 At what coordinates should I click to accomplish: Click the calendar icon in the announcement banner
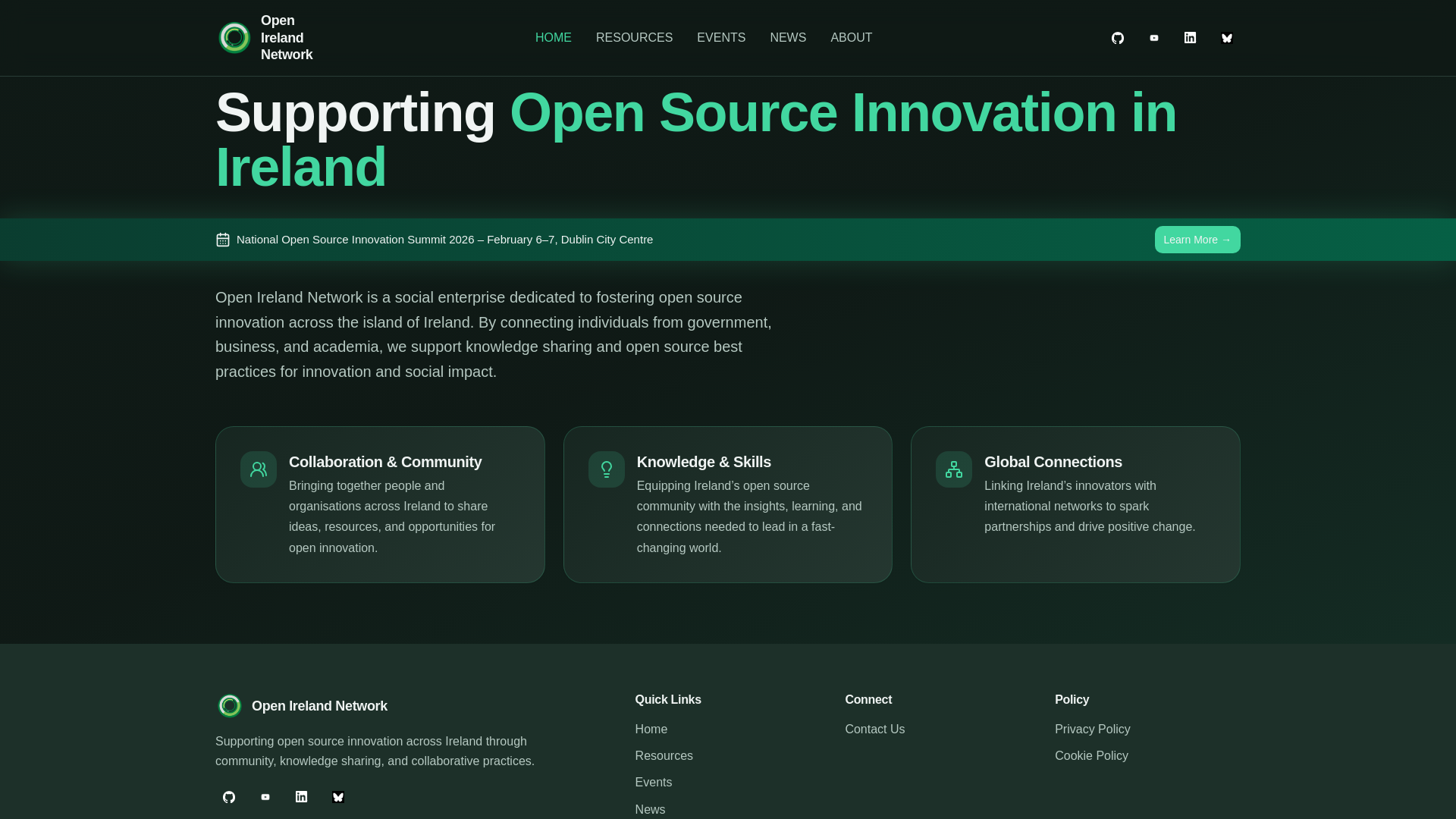click(222, 240)
